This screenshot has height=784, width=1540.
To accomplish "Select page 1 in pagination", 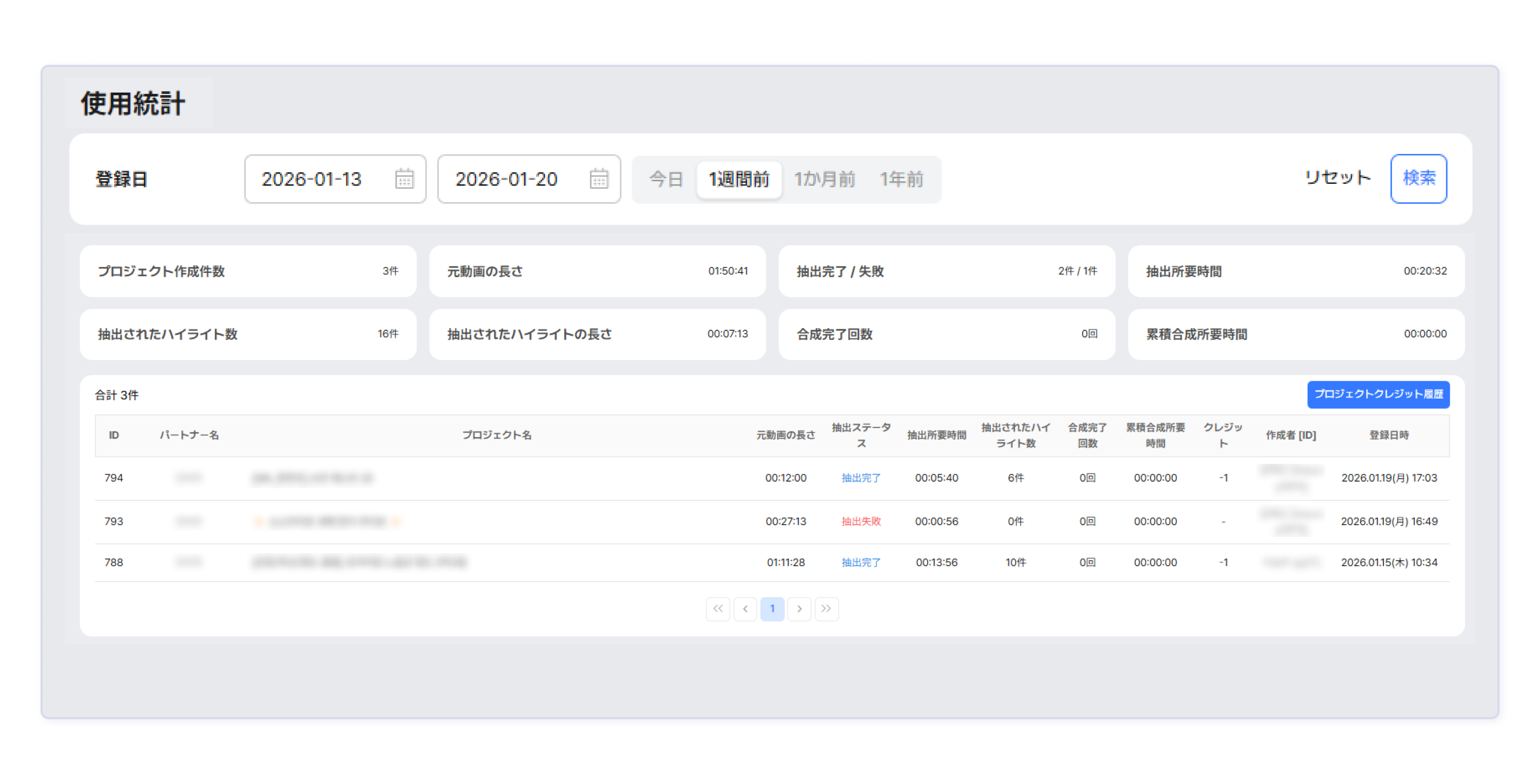I will tap(772, 608).
